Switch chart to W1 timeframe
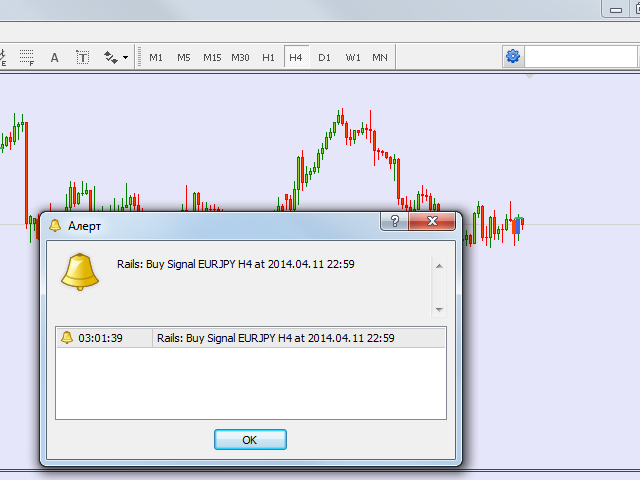The width and height of the screenshot is (640, 480). tap(353, 58)
